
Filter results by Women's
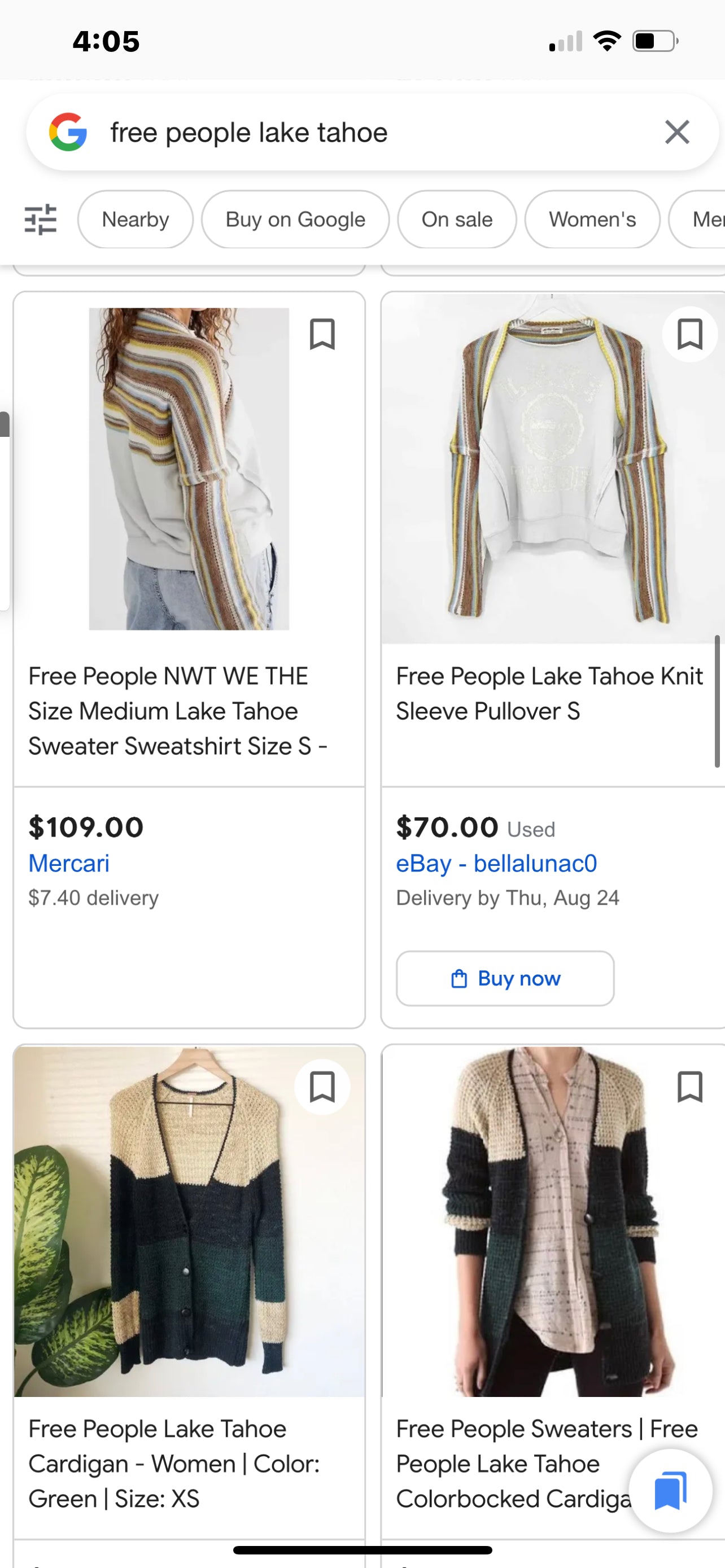[x=592, y=219]
